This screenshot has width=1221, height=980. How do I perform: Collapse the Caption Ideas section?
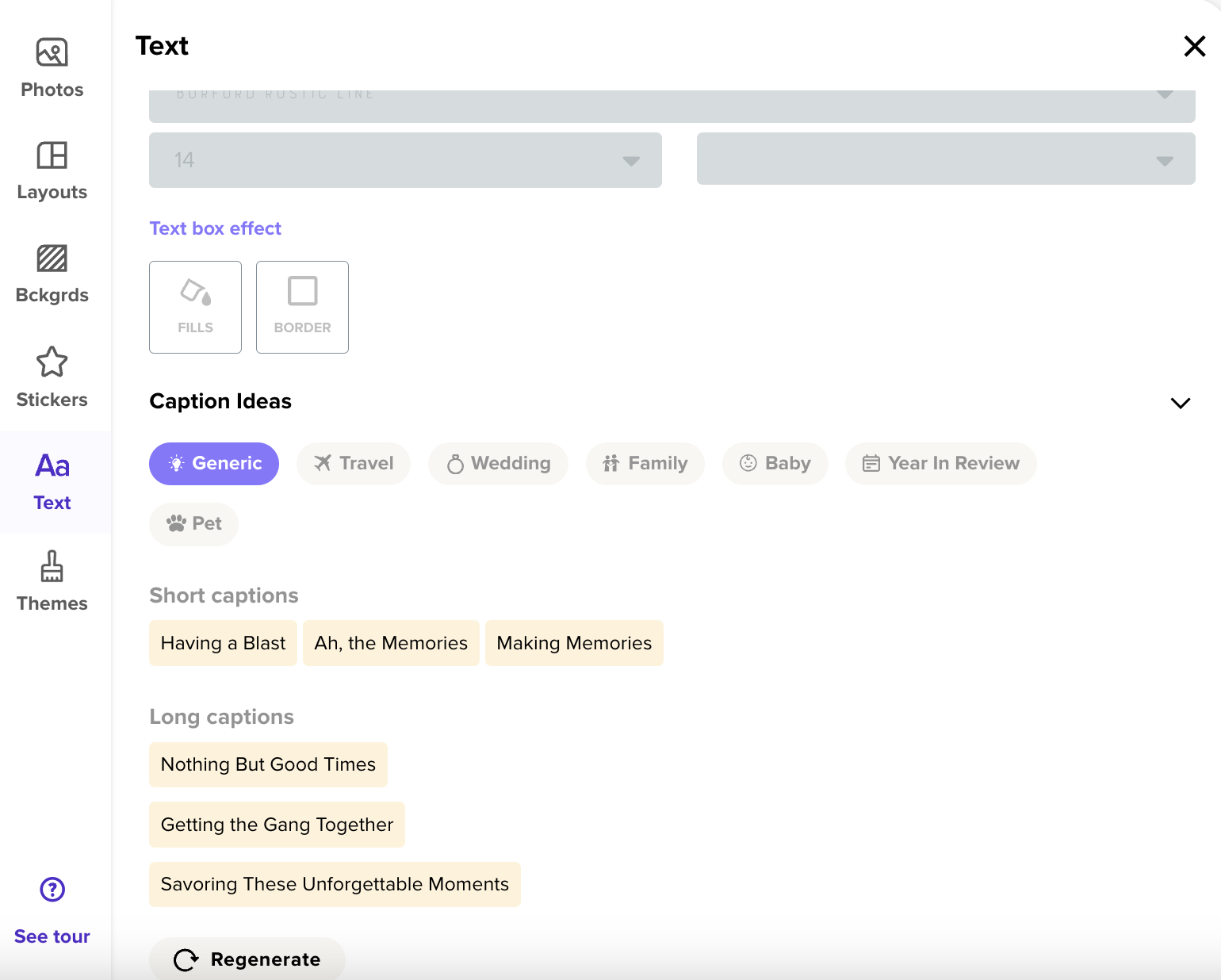point(1181,403)
